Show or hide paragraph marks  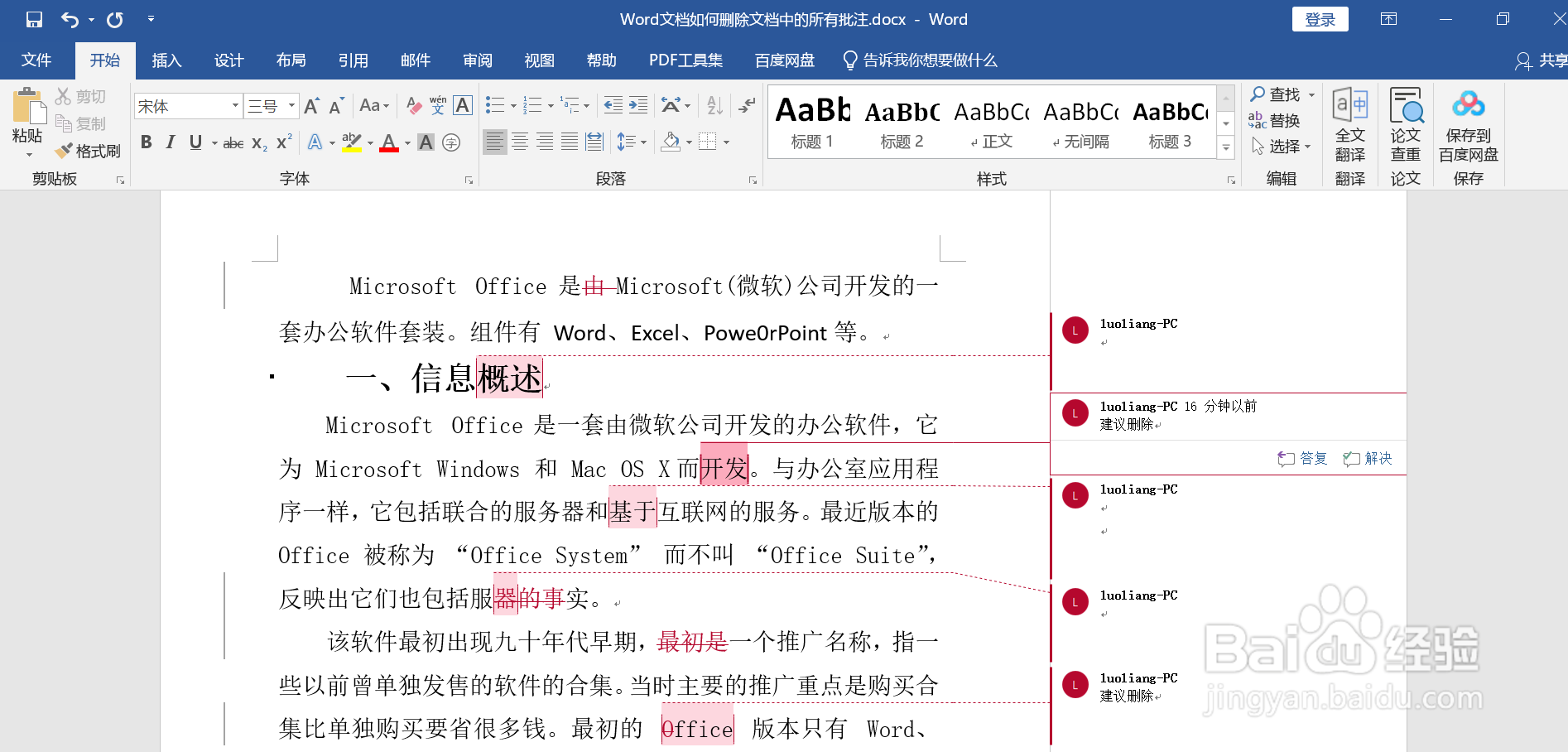(747, 105)
